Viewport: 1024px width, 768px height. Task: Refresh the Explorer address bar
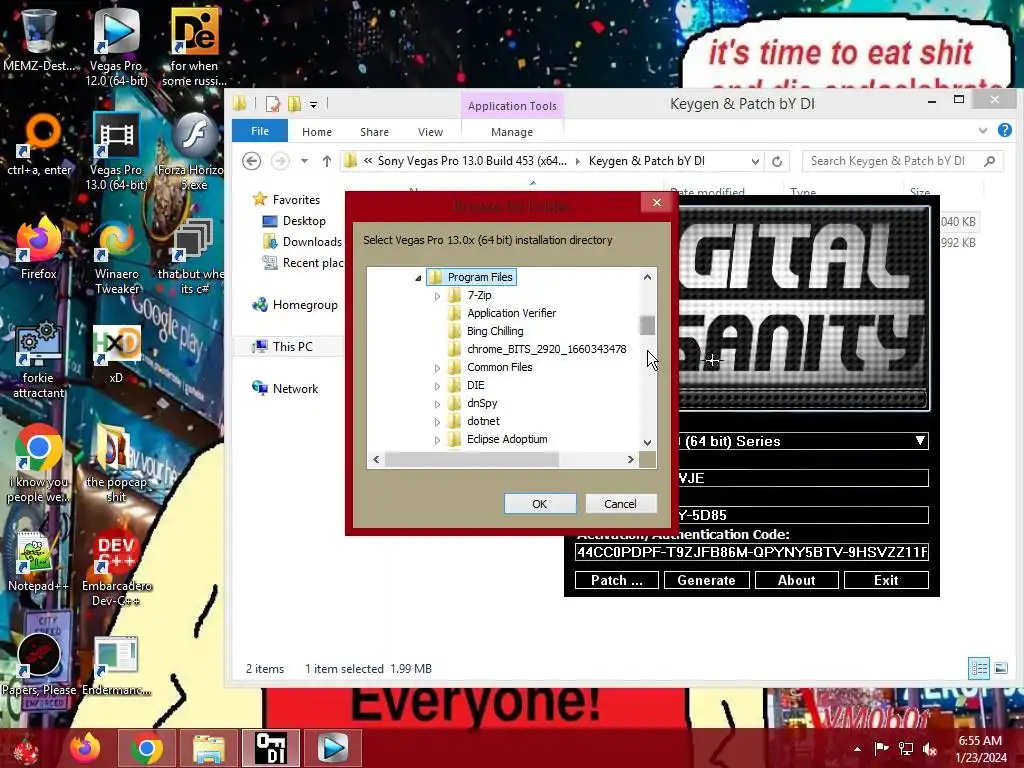(776, 161)
